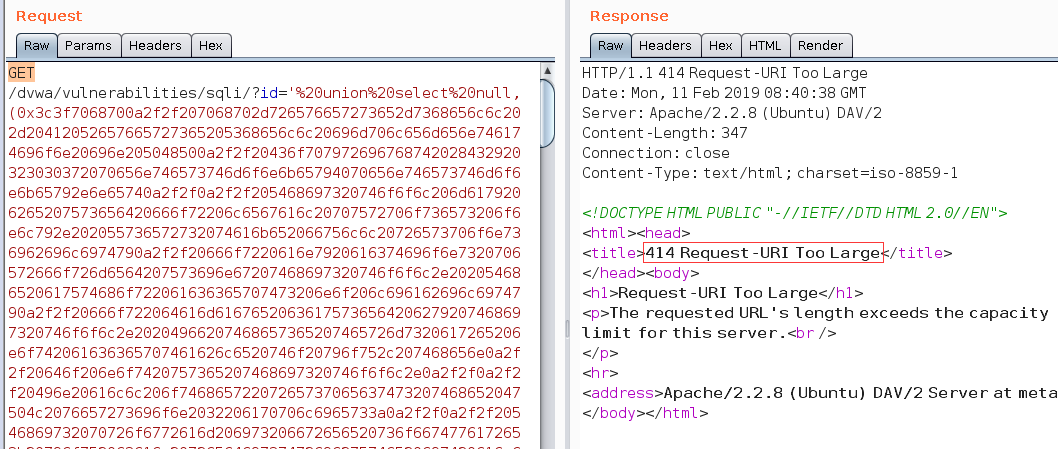Click the Content-Type text/html header line

click(770, 173)
